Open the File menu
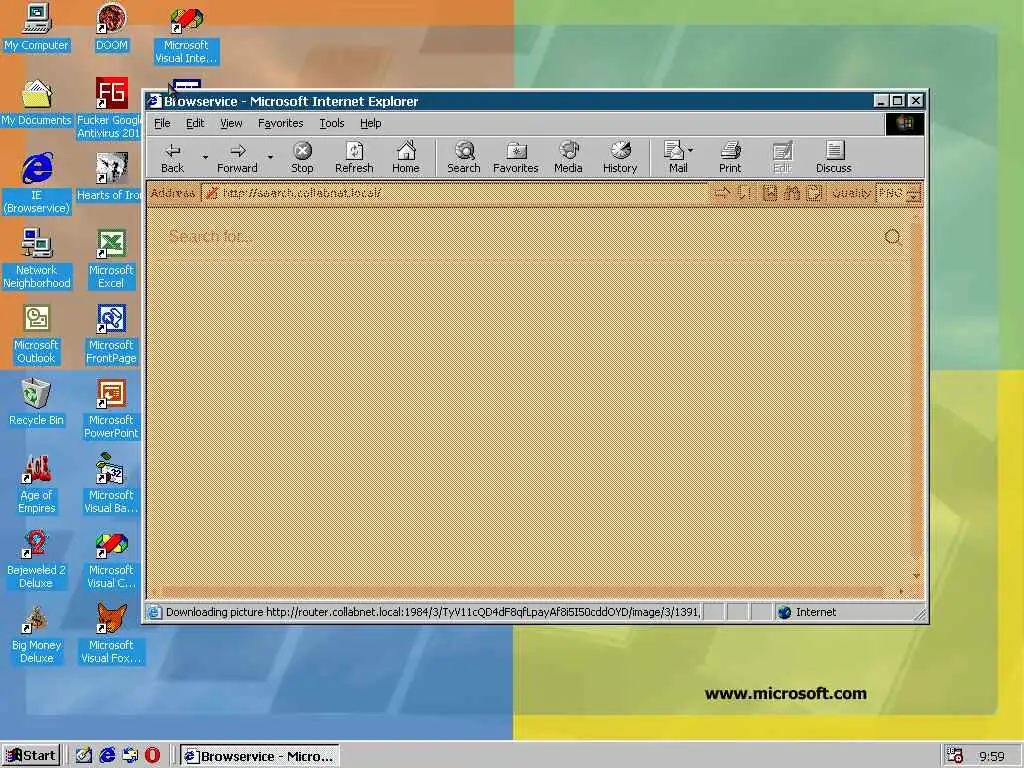Viewport: 1024px width, 768px height. 162,123
